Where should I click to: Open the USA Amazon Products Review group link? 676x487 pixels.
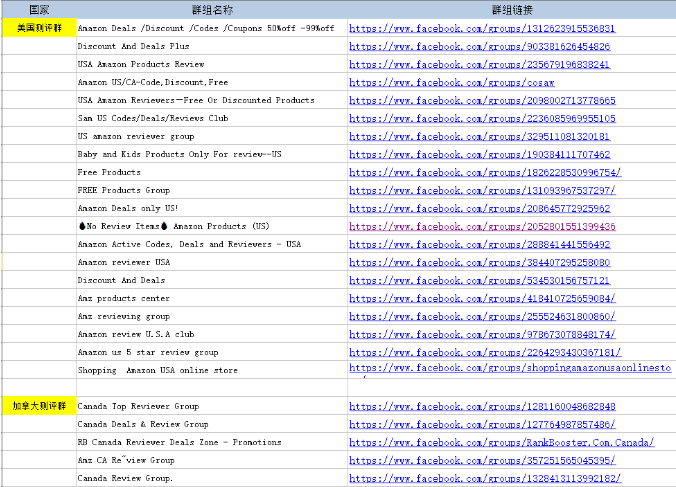tap(479, 65)
